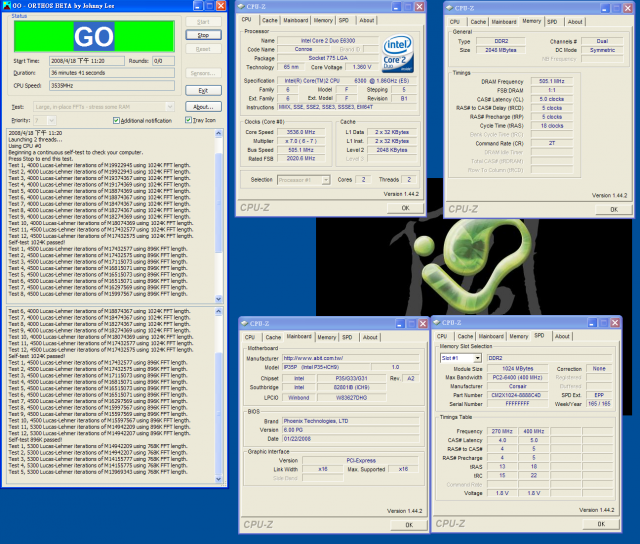This screenshot has width=640, height=544.
Task: Close the CPU-Z CPU tab window
Action: (419, 7)
